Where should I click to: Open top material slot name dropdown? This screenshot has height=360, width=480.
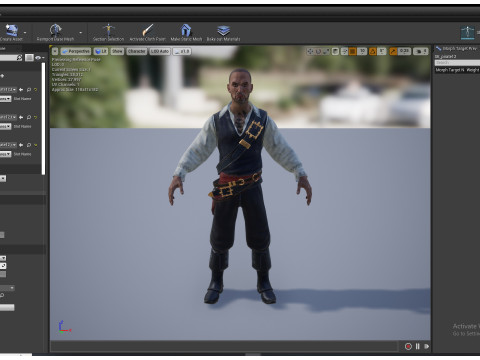[6, 99]
